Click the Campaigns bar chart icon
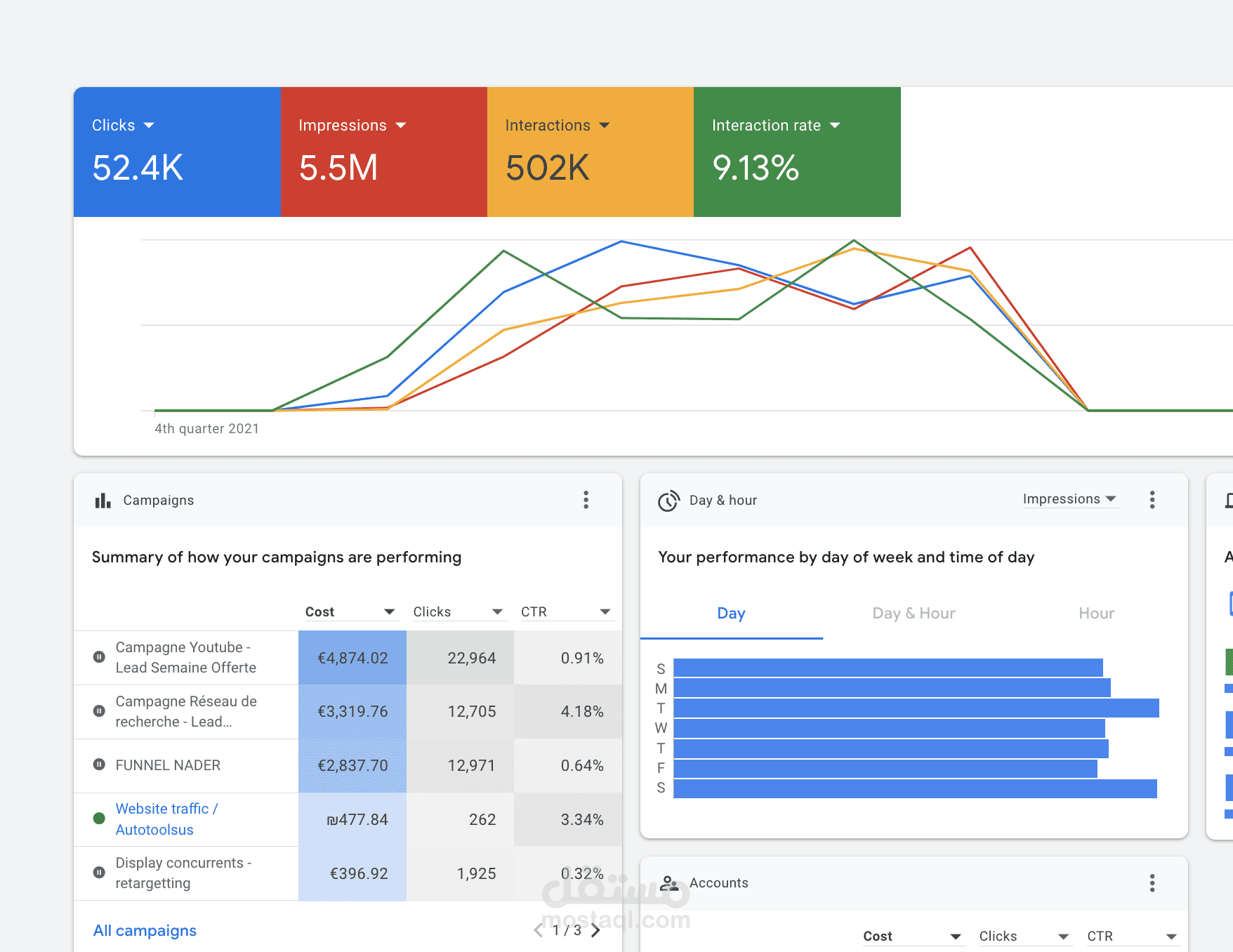 (103, 500)
